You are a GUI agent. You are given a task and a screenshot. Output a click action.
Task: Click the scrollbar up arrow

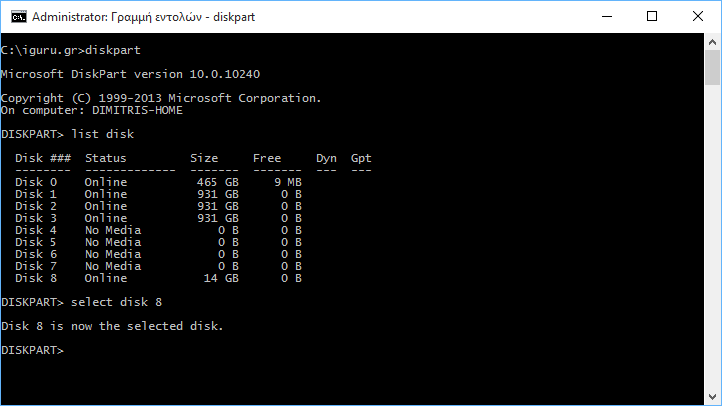(712, 42)
